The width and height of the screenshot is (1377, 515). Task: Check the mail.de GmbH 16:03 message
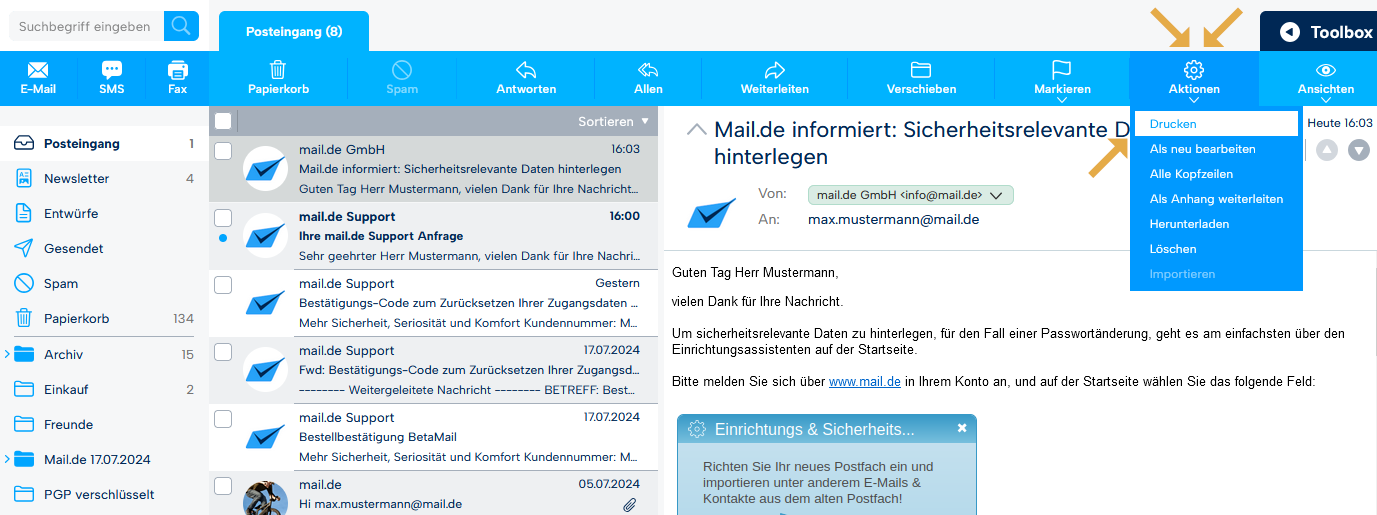pyautogui.click(x=223, y=150)
